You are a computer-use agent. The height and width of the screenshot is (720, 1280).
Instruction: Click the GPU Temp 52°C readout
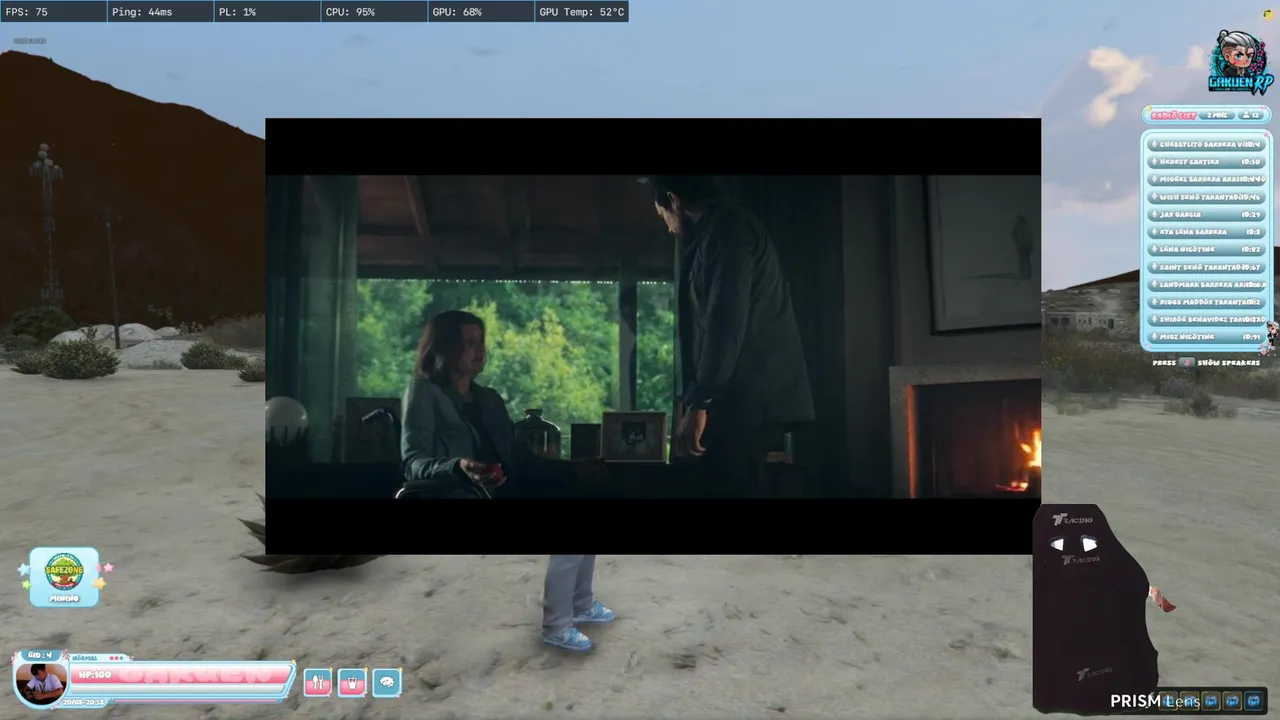(x=581, y=12)
